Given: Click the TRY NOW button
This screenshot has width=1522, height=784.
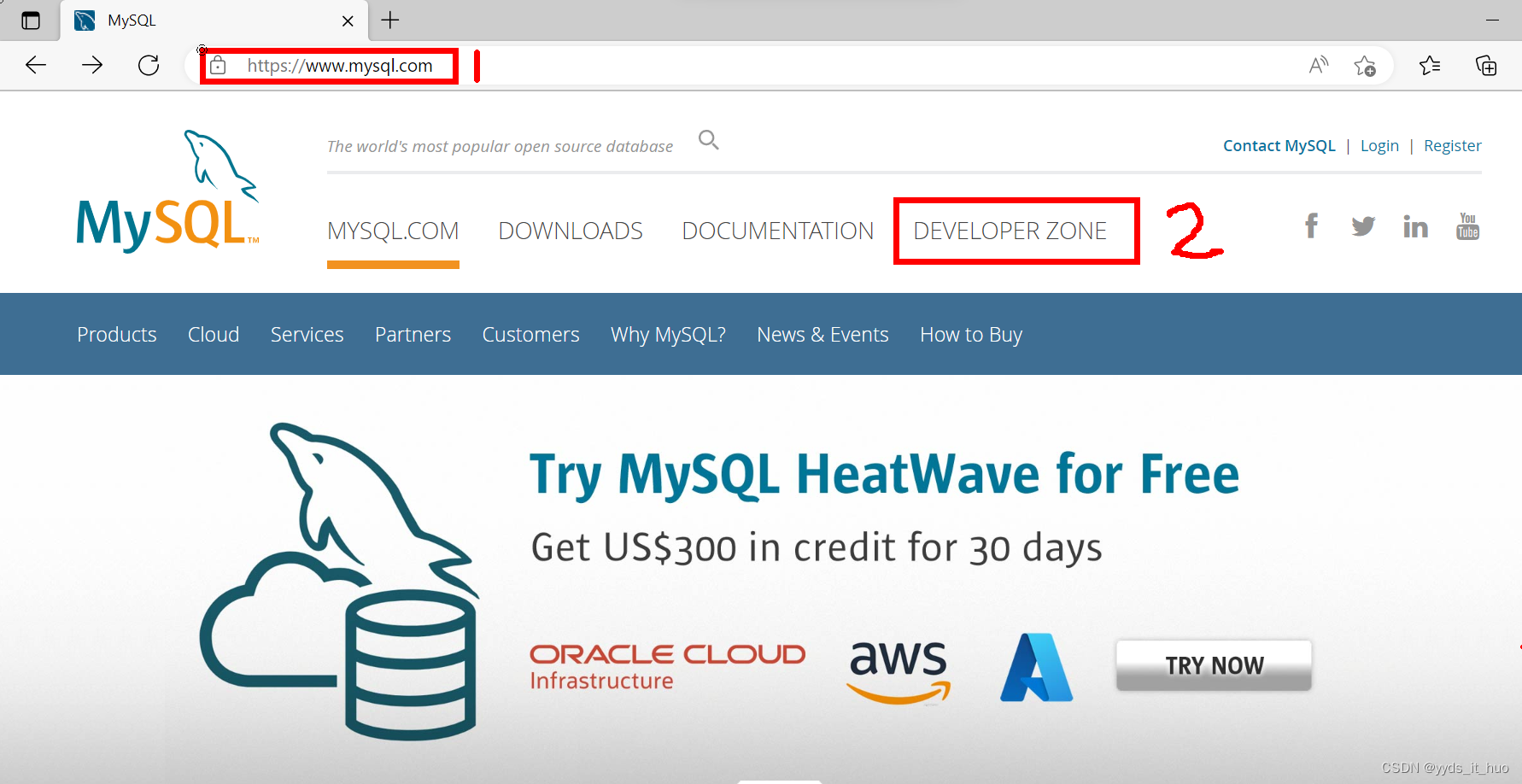Looking at the screenshot, I should [x=1214, y=665].
